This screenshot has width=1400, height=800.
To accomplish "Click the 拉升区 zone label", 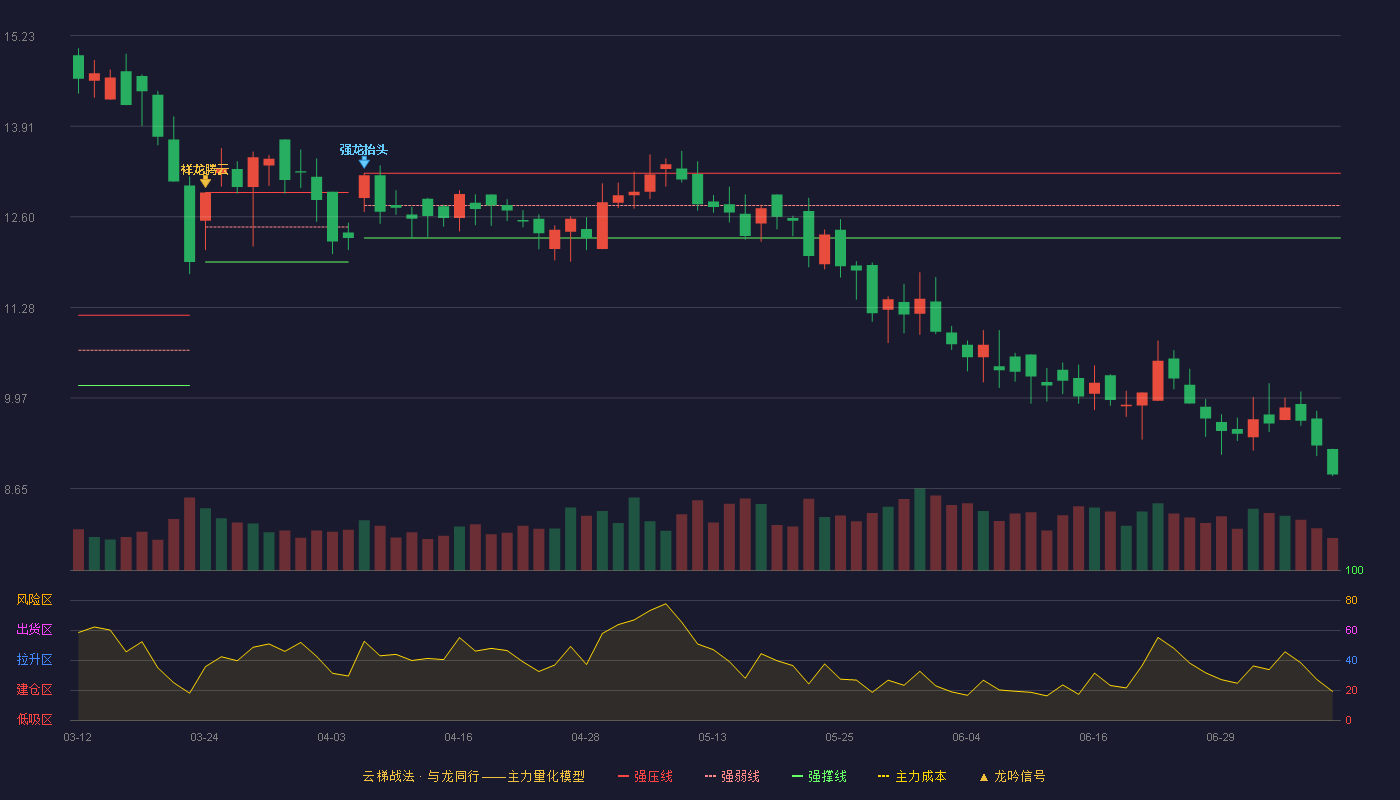I will 34,660.
